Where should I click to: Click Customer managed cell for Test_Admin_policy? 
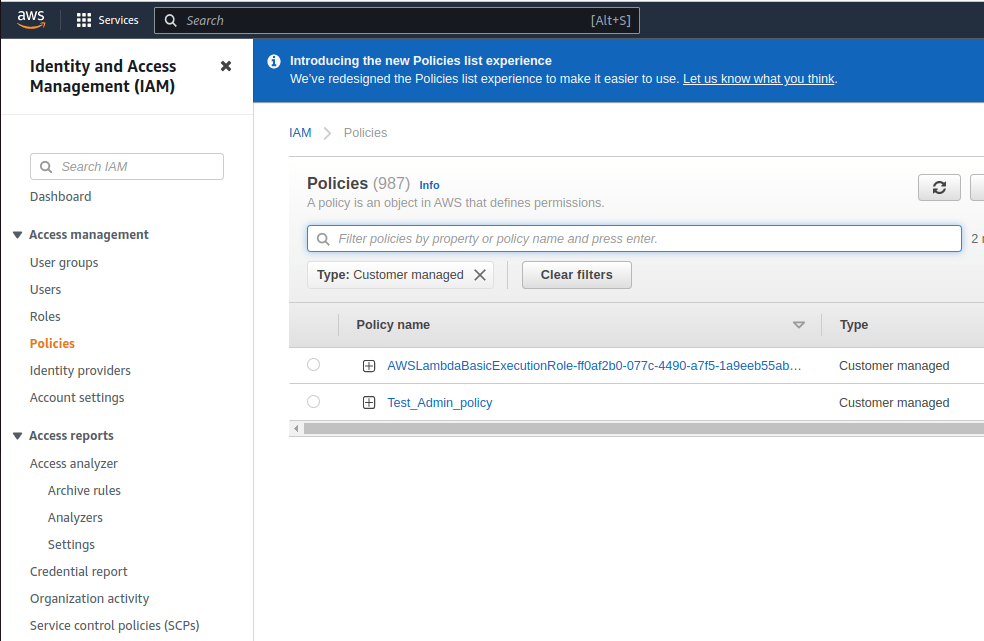click(x=894, y=403)
